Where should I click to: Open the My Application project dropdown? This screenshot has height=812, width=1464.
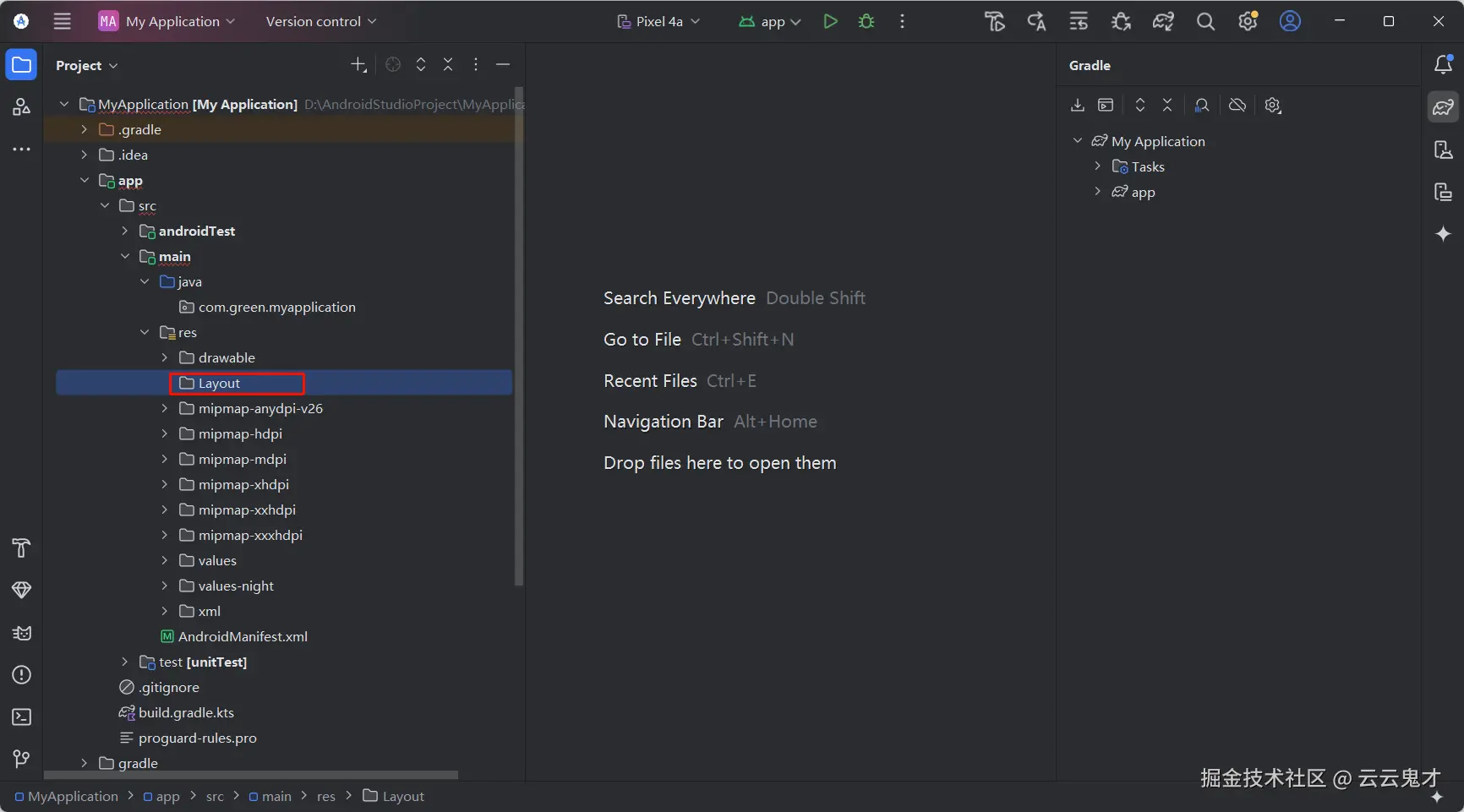click(167, 22)
